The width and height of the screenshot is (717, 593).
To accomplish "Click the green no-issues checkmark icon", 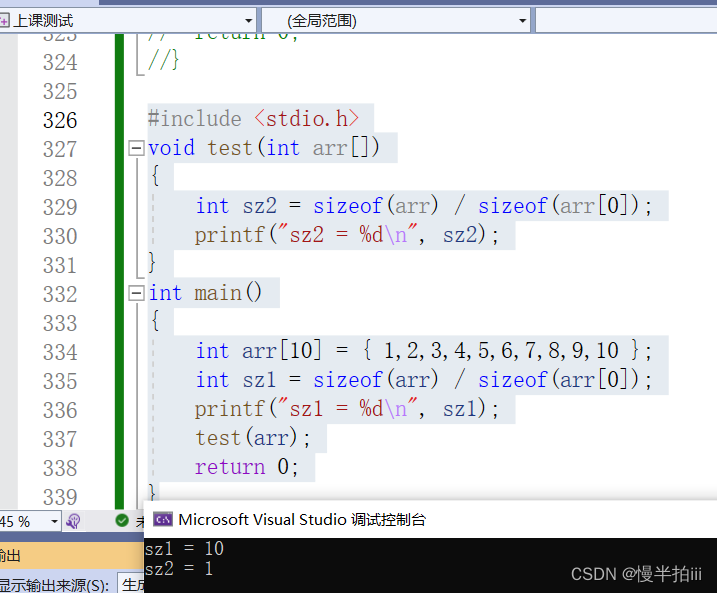I will click(x=122, y=520).
